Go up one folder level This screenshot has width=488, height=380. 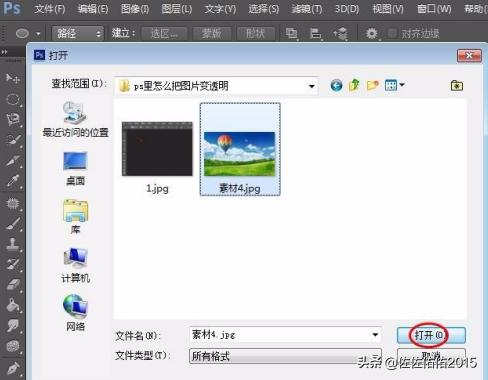(354, 85)
